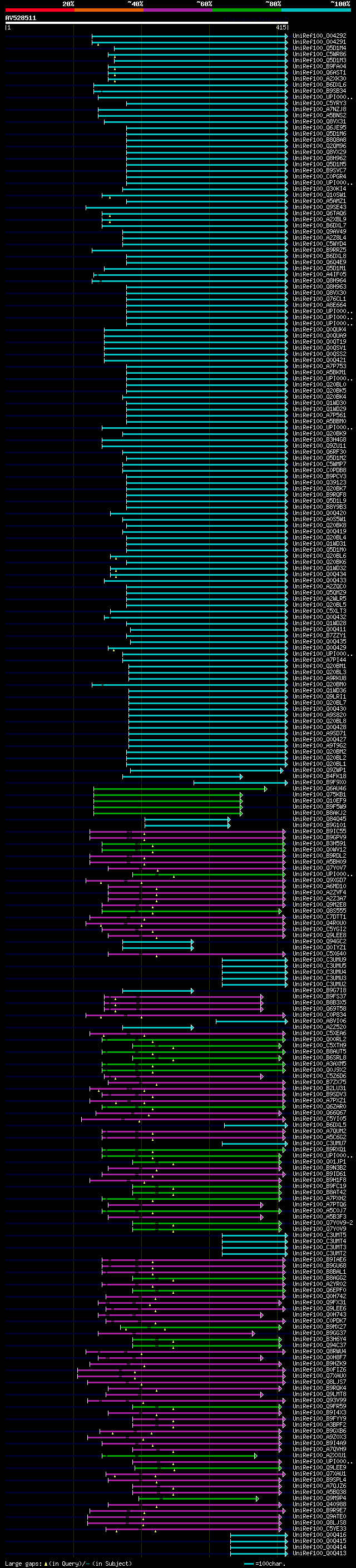Select the UniRef100_C3UMU9 label

(x=319, y=959)
